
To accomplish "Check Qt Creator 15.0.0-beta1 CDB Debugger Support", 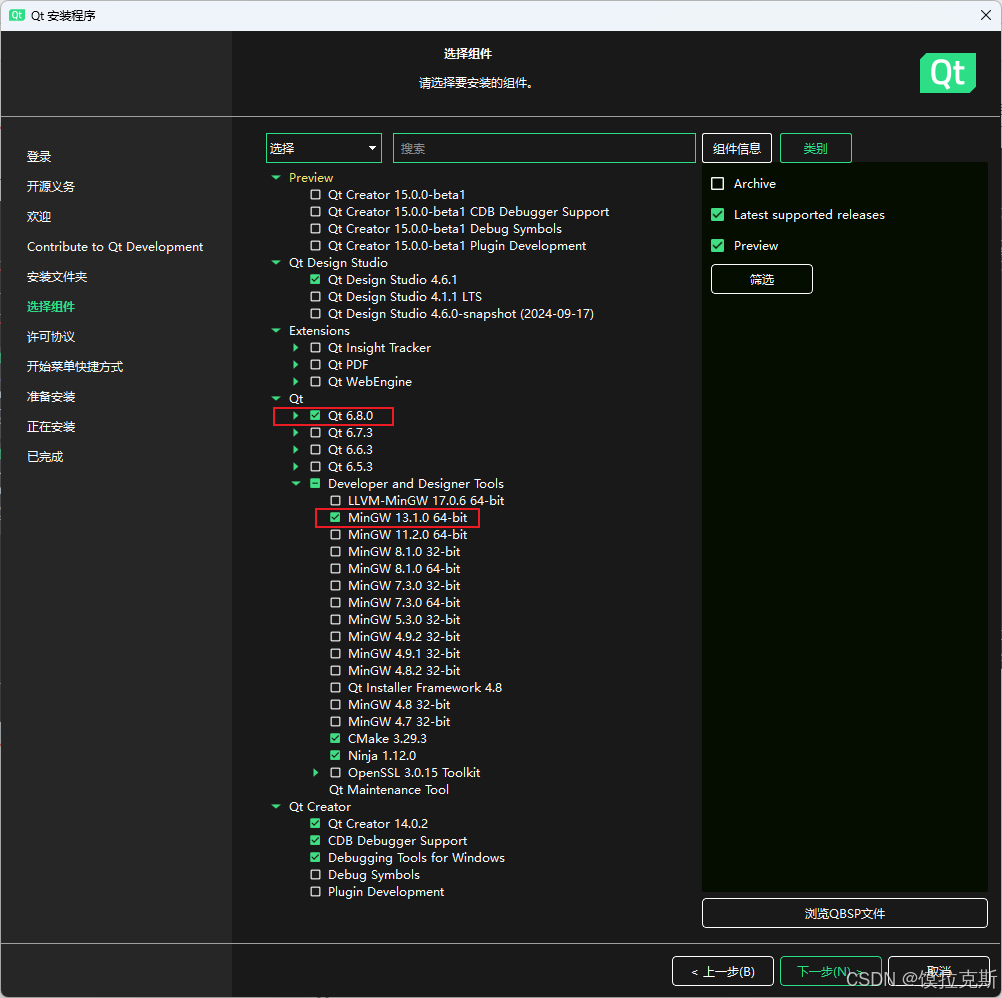I will coord(315,211).
